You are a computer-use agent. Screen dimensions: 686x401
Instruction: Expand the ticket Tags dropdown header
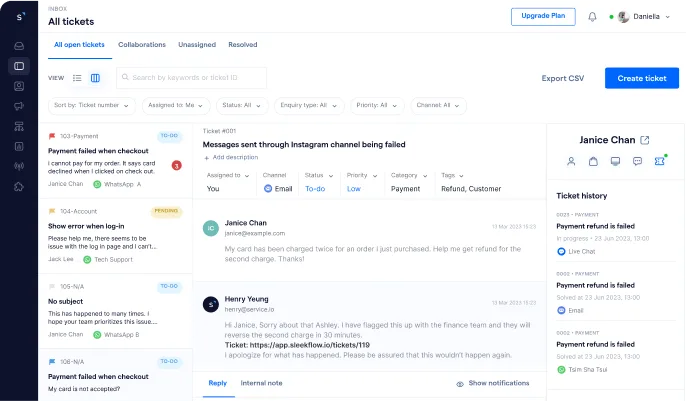[x=452, y=175]
